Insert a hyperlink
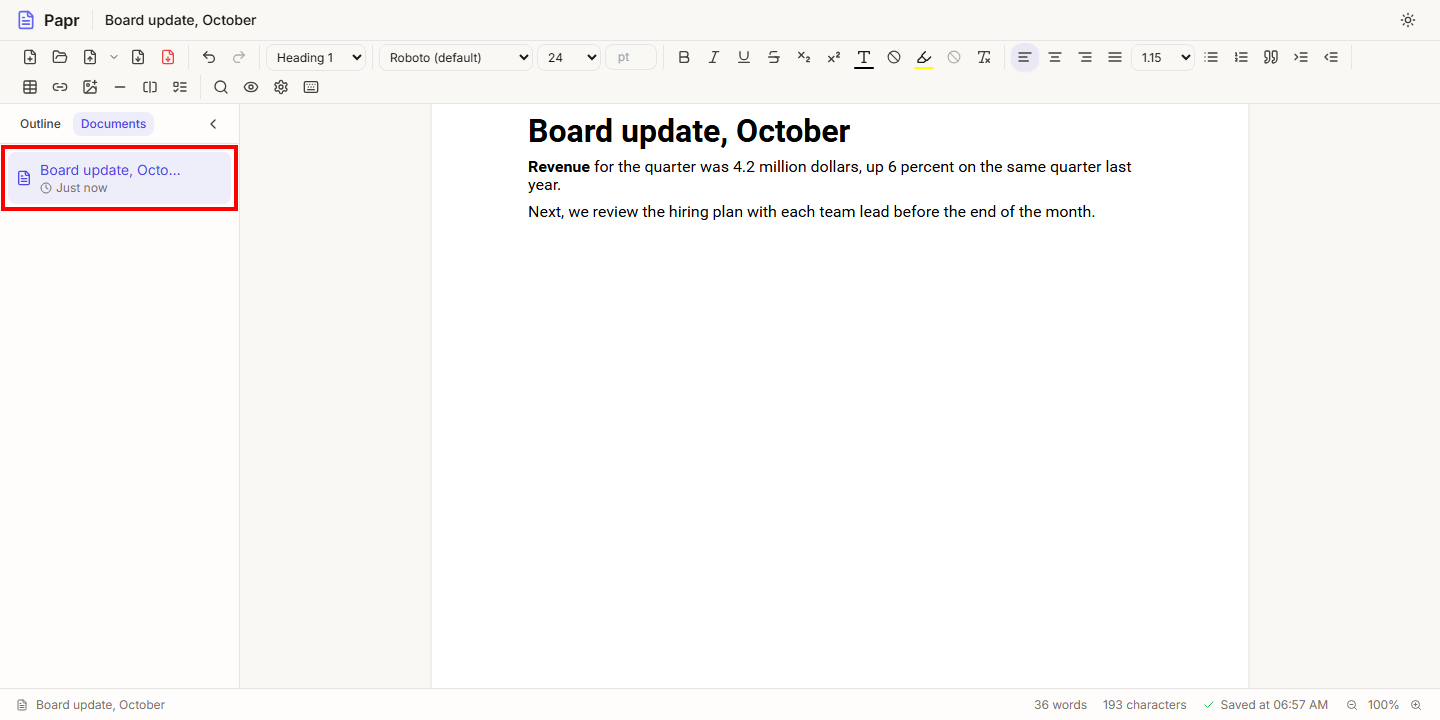 pos(60,87)
